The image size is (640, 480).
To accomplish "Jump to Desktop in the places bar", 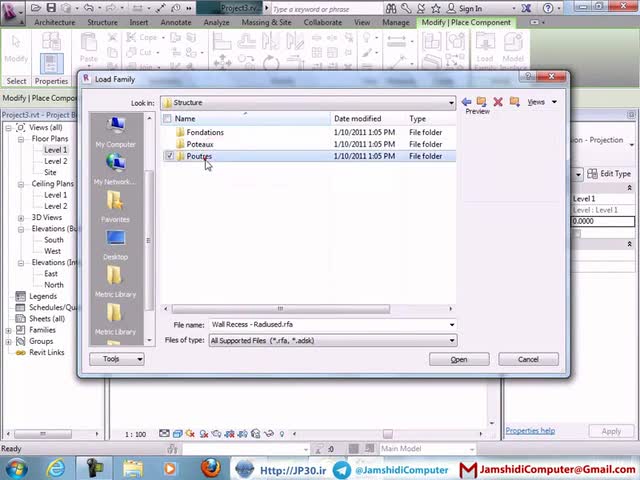I will 116,244.
